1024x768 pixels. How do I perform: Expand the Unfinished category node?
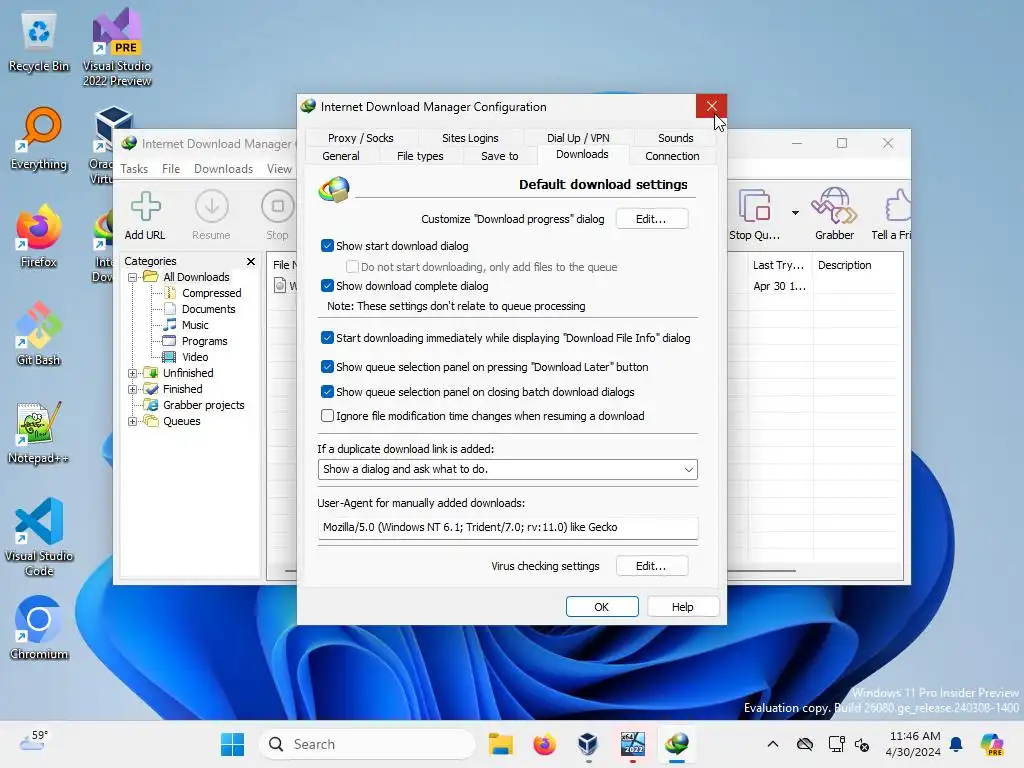coord(133,374)
